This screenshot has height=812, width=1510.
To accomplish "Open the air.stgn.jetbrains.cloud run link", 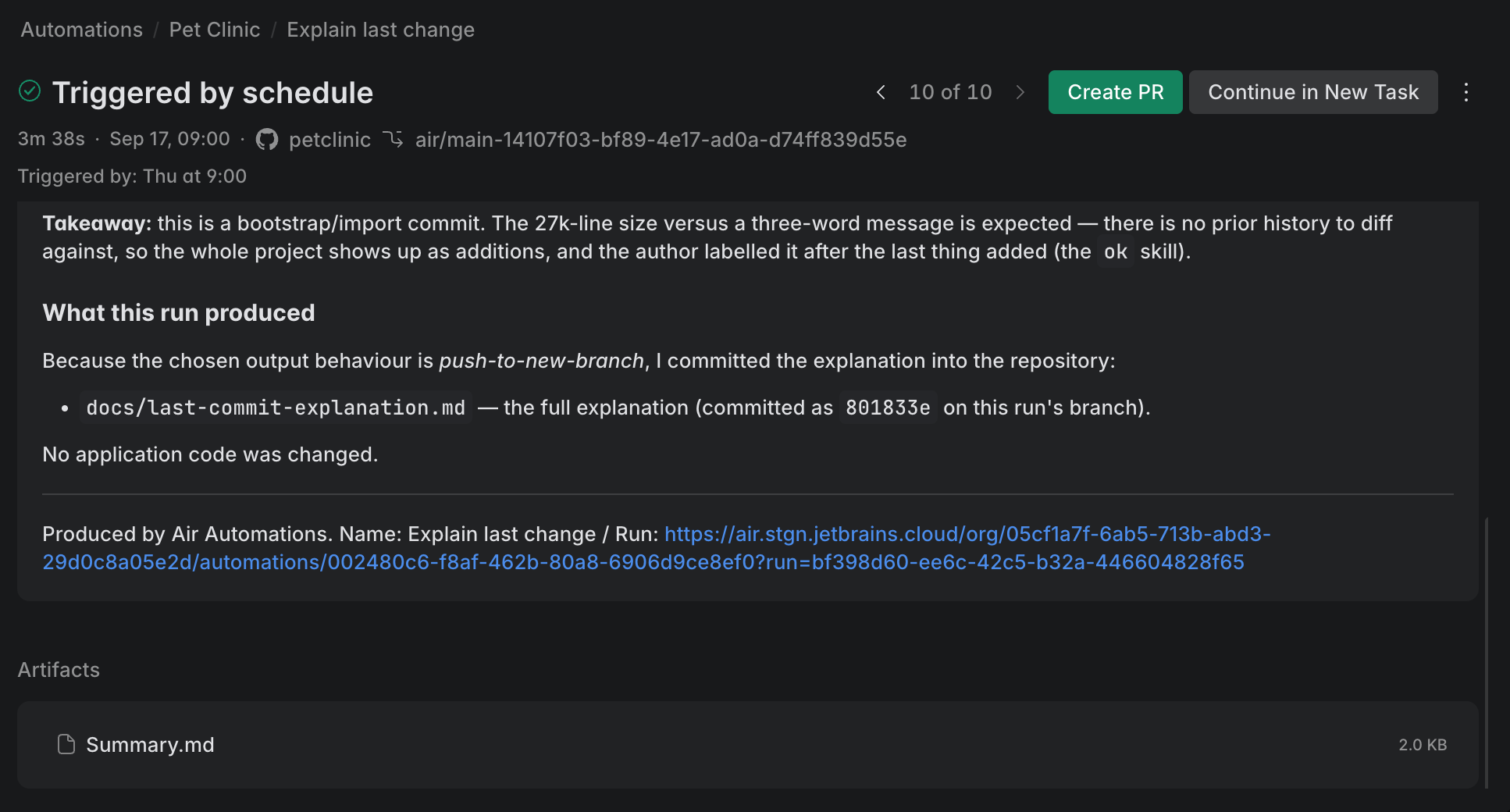I will 656,548.
